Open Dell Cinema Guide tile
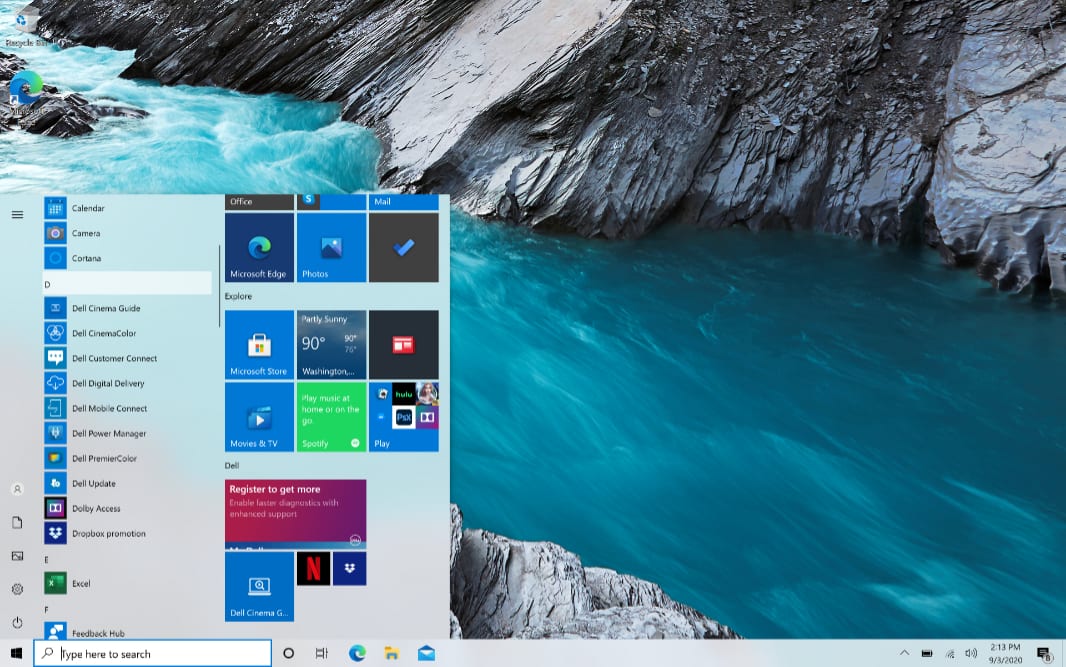Image resolution: width=1066 pixels, height=667 pixels. [259, 586]
